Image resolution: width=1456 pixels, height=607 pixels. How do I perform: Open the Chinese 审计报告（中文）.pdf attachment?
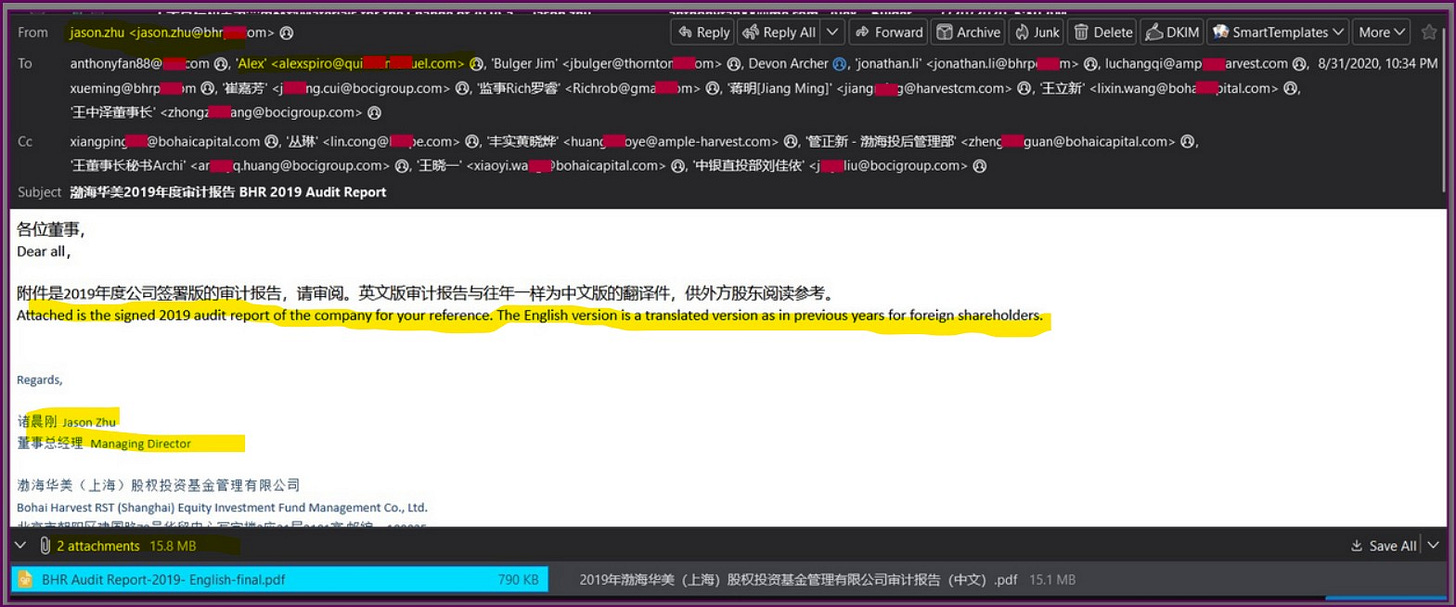pos(826,579)
